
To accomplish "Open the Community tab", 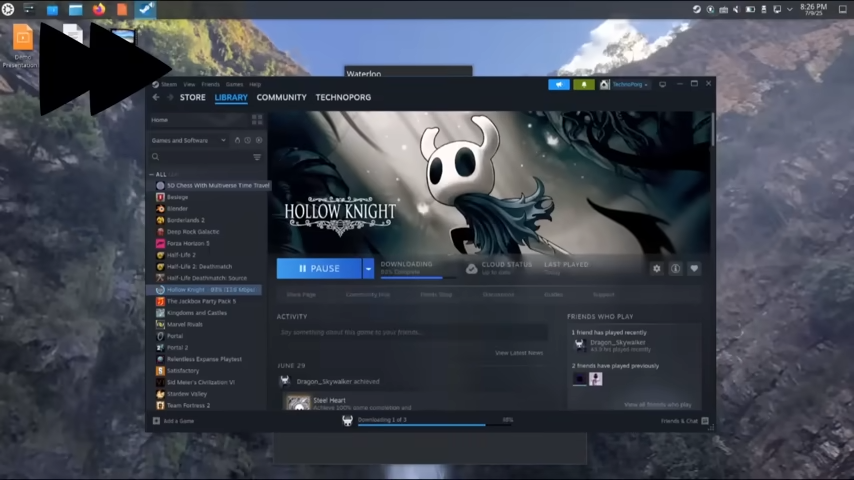I will (282, 98).
